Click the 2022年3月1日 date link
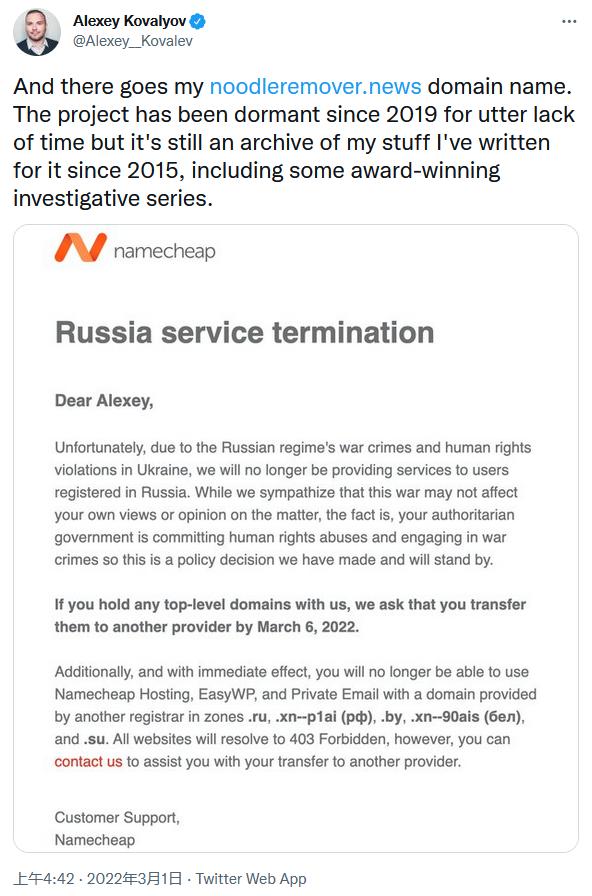The image size is (592, 896). (x=134, y=878)
